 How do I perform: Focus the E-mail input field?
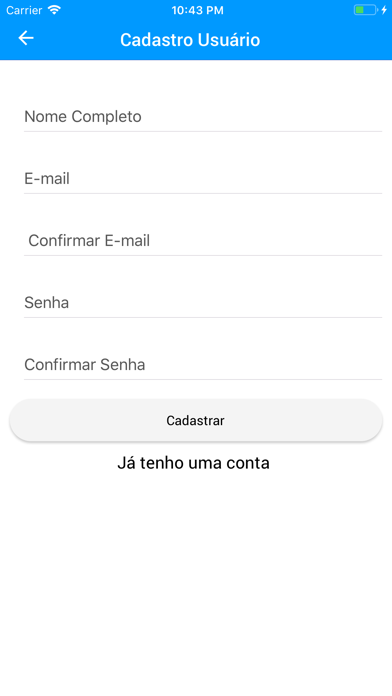click(203, 179)
